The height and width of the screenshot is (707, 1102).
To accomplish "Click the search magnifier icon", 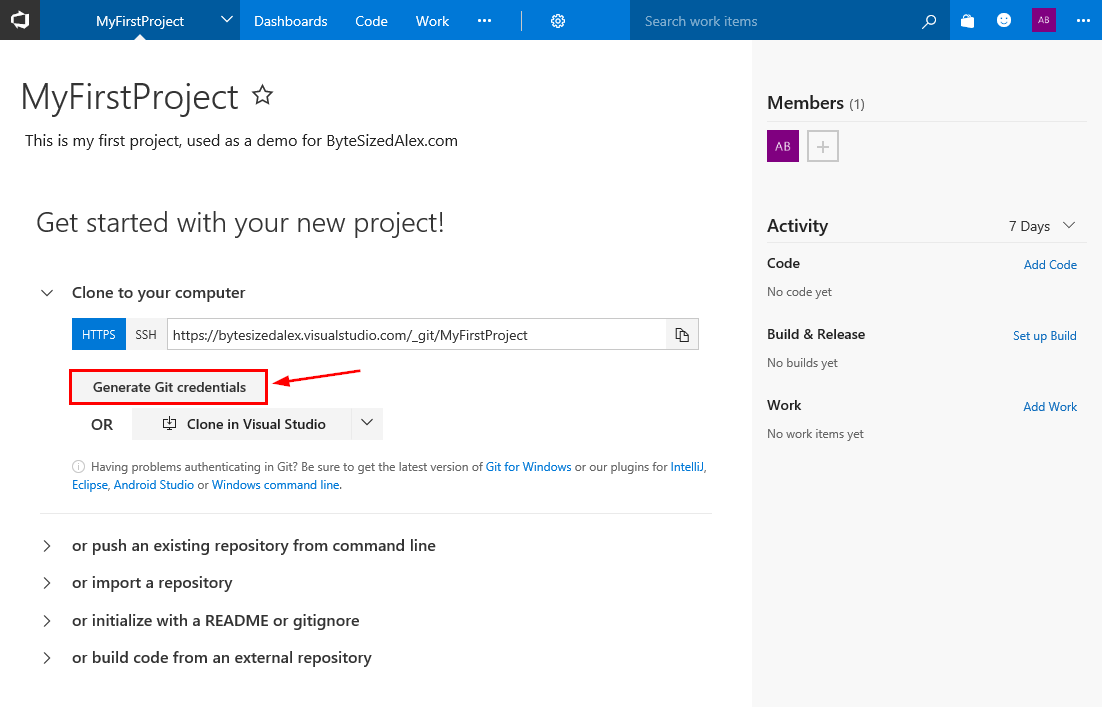I will click(929, 21).
